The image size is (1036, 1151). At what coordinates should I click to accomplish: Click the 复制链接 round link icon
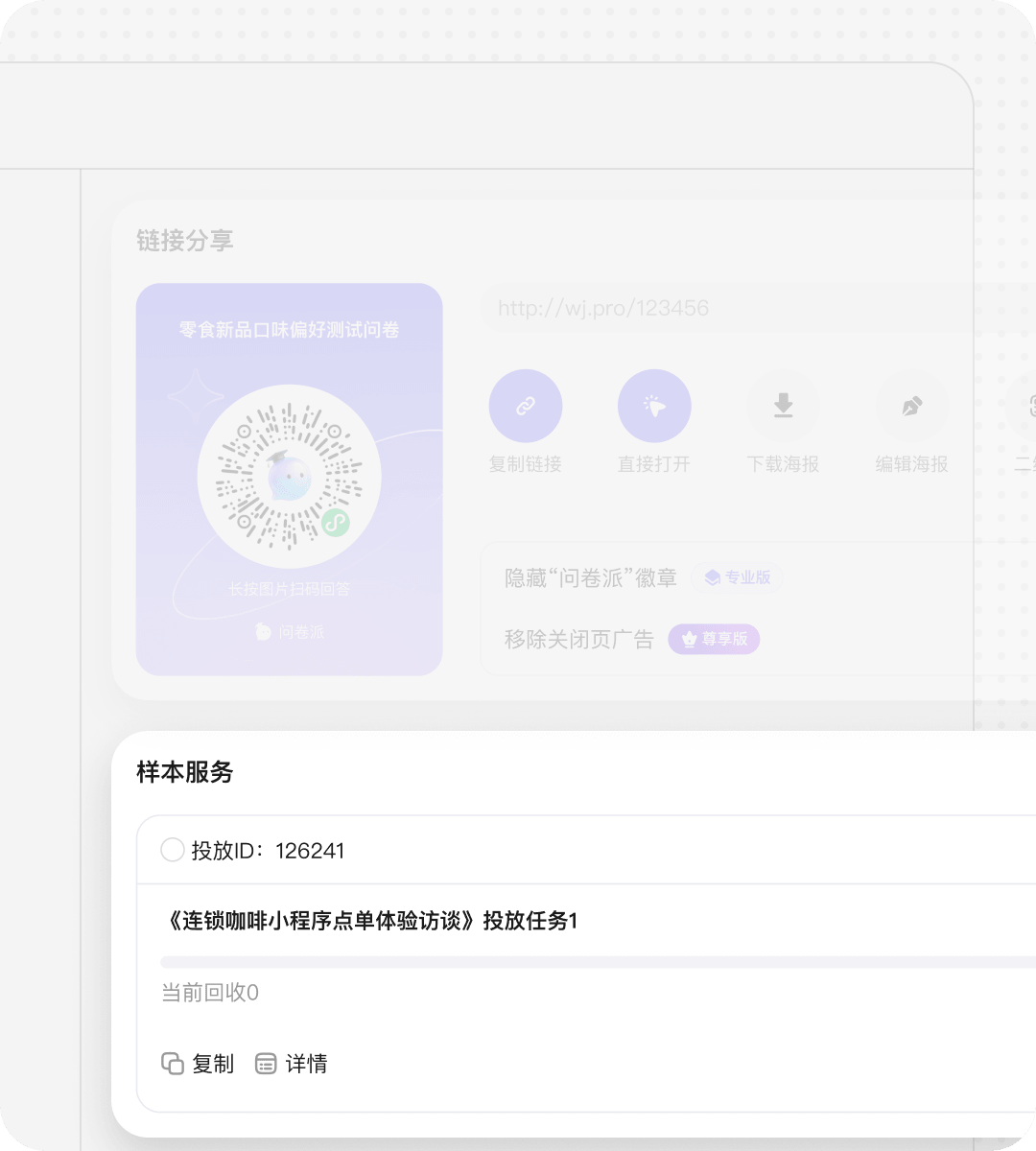(526, 406)
